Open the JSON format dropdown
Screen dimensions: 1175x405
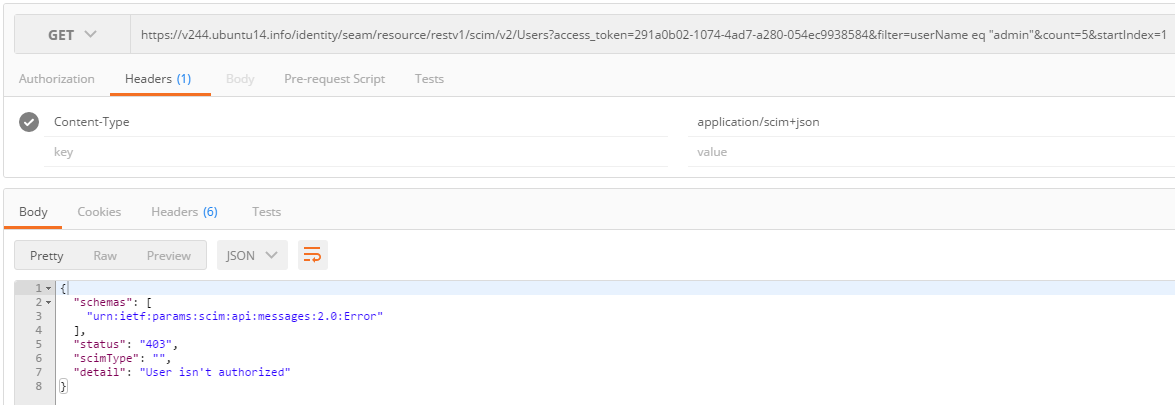pyautogui.click(x=252, y=255)
